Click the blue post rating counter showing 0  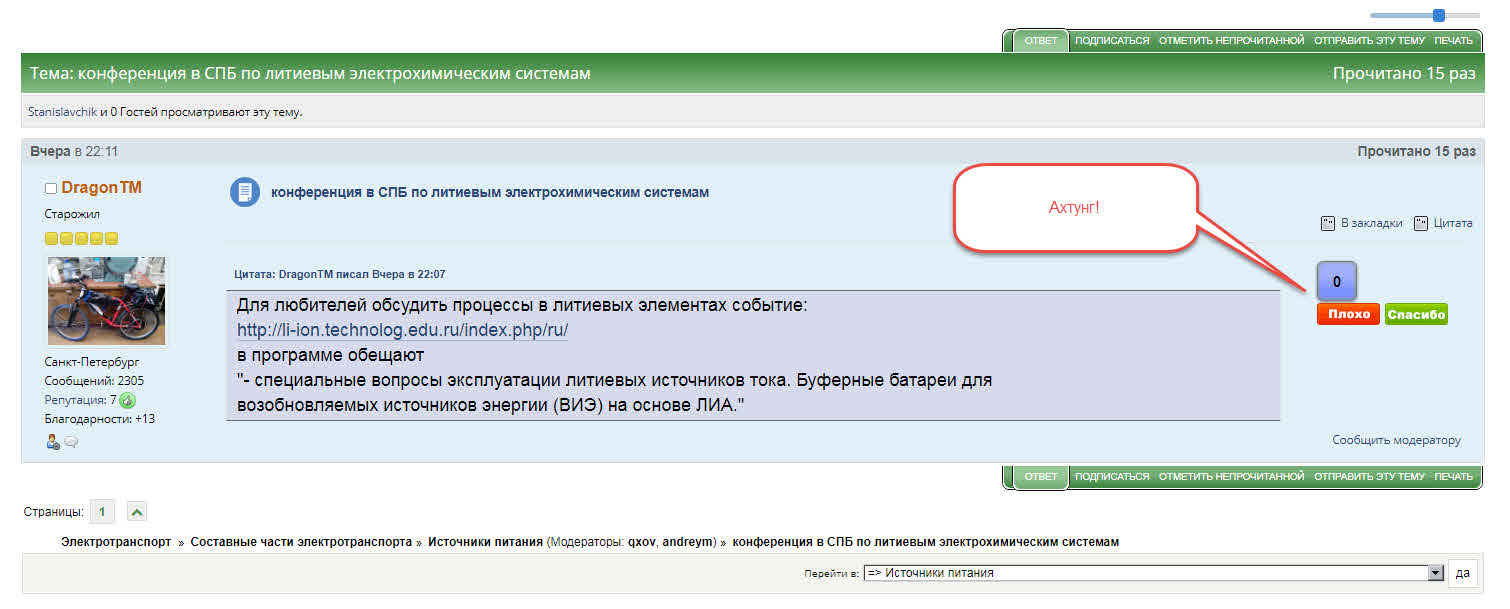pos(1337,282)
